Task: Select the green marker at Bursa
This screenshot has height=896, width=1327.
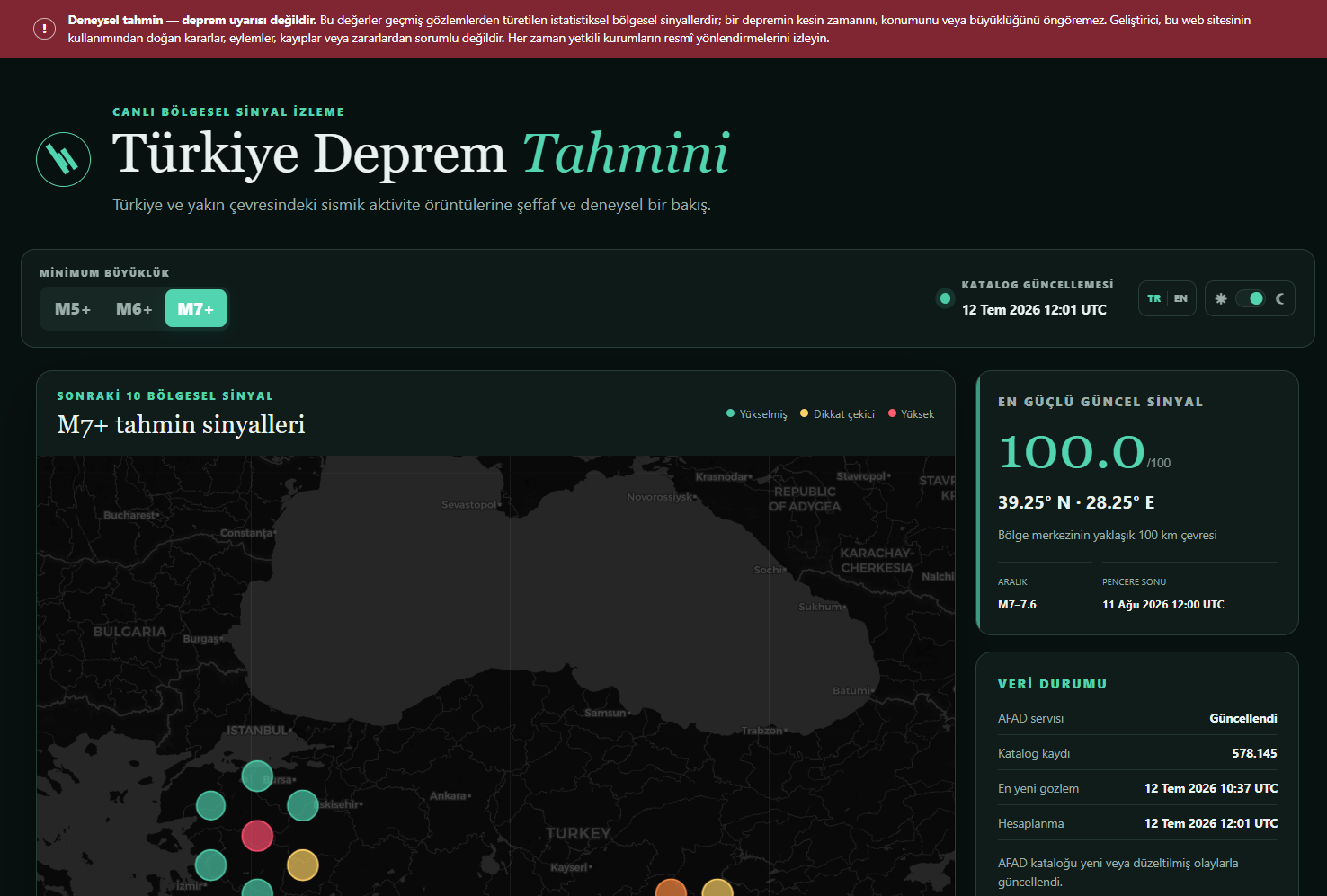Action: [x=257, y=776]
